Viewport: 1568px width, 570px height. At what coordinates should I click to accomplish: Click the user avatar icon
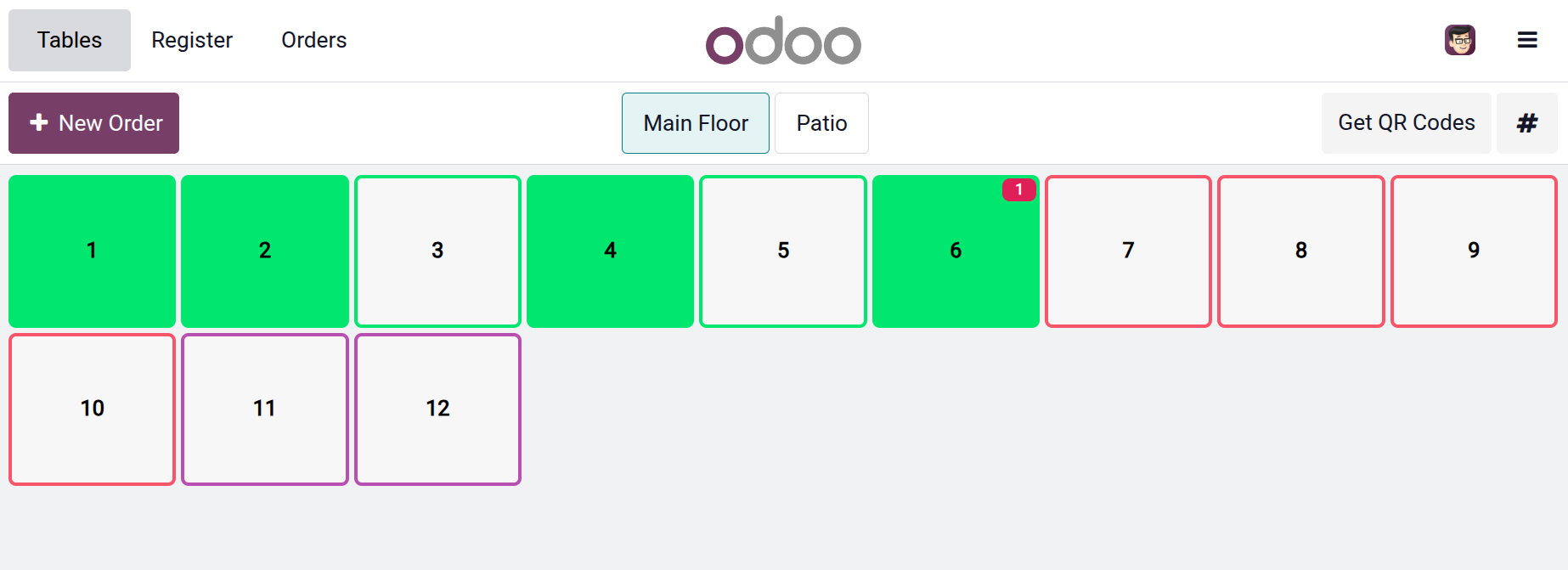[1459, 40]
